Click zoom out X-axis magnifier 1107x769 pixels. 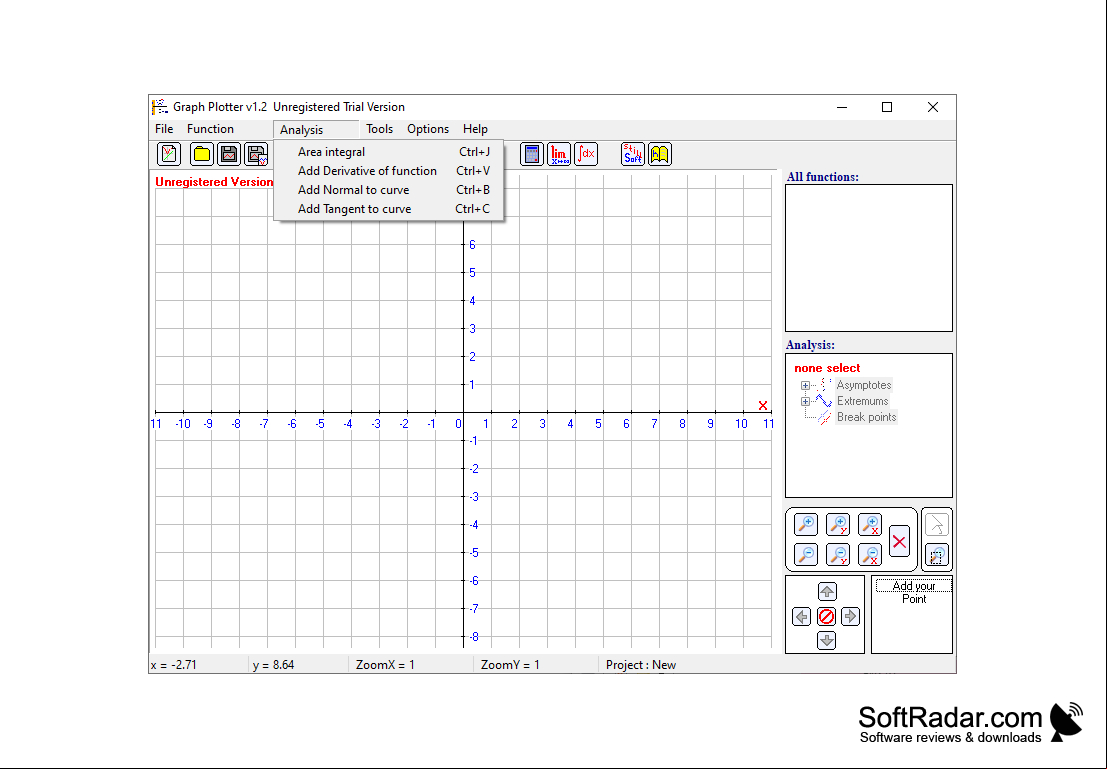click(x=870, y=554)
